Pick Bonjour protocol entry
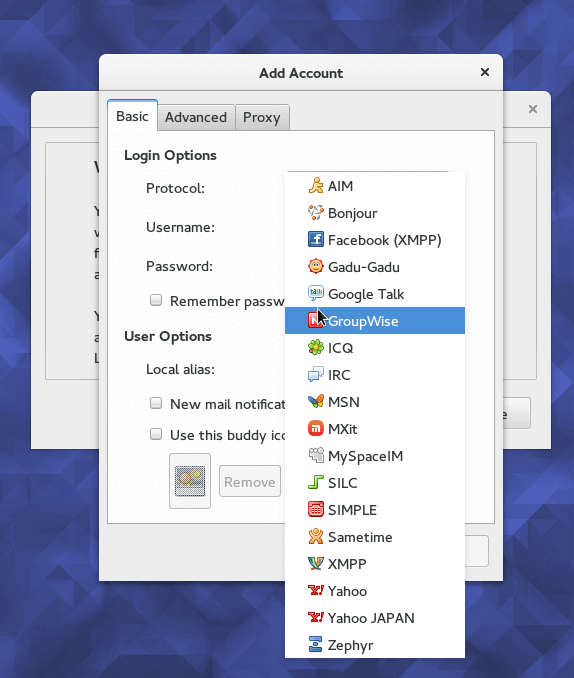 click(375, 213)
